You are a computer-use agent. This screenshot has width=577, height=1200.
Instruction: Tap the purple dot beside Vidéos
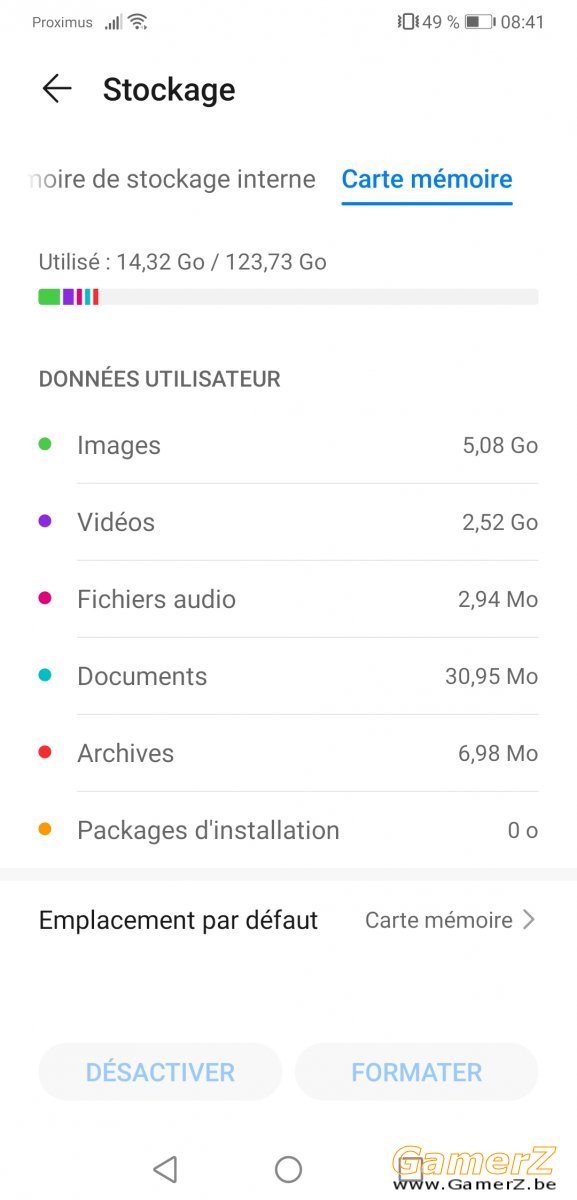[x=45, y=521]
